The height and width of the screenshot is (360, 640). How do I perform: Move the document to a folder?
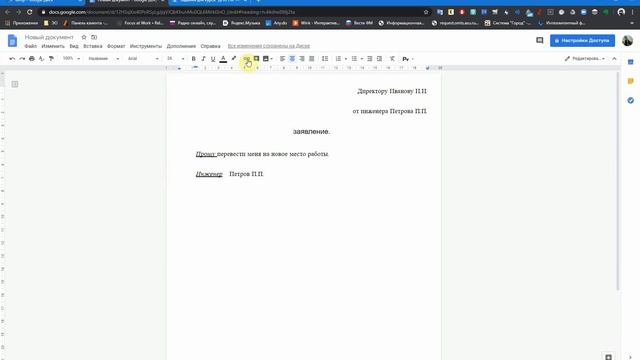pyautogui.click(x=94, y=37)
